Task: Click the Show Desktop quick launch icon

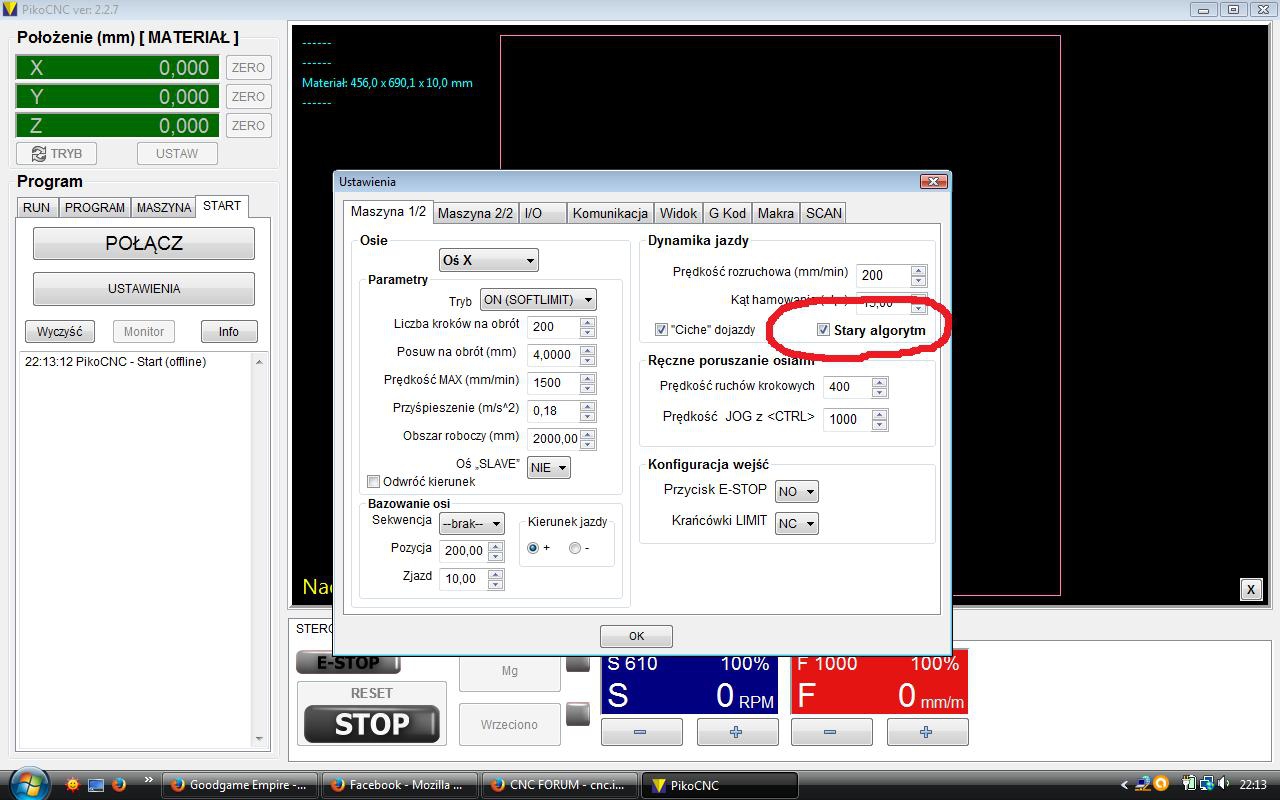Action: coord(95,785)
